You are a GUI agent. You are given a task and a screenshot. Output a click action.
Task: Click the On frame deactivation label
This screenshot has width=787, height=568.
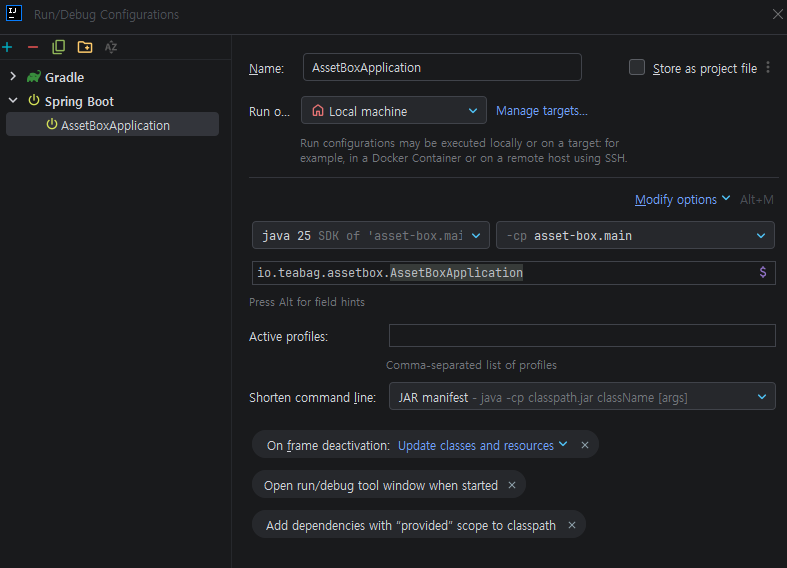coord(328,446)
